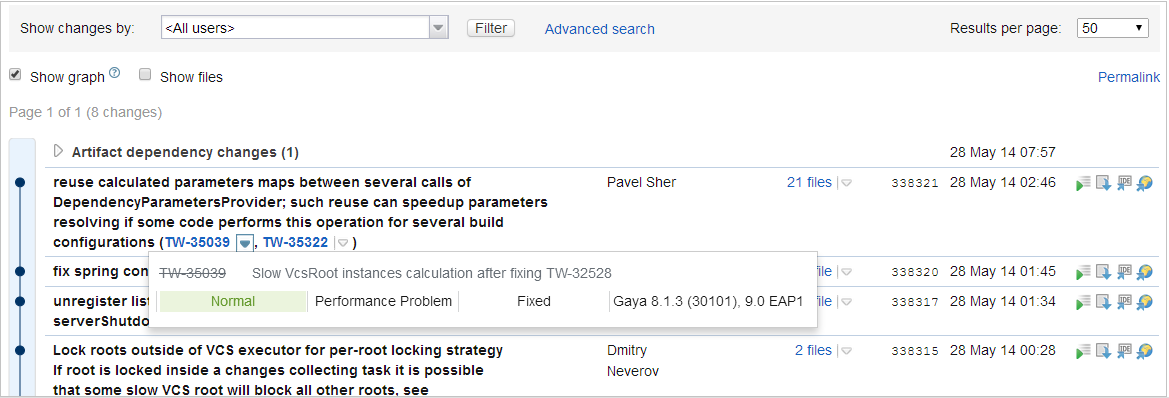This screenshot has height=398, width=1169.
Task: Open the 21 files link
Action: 809,183
